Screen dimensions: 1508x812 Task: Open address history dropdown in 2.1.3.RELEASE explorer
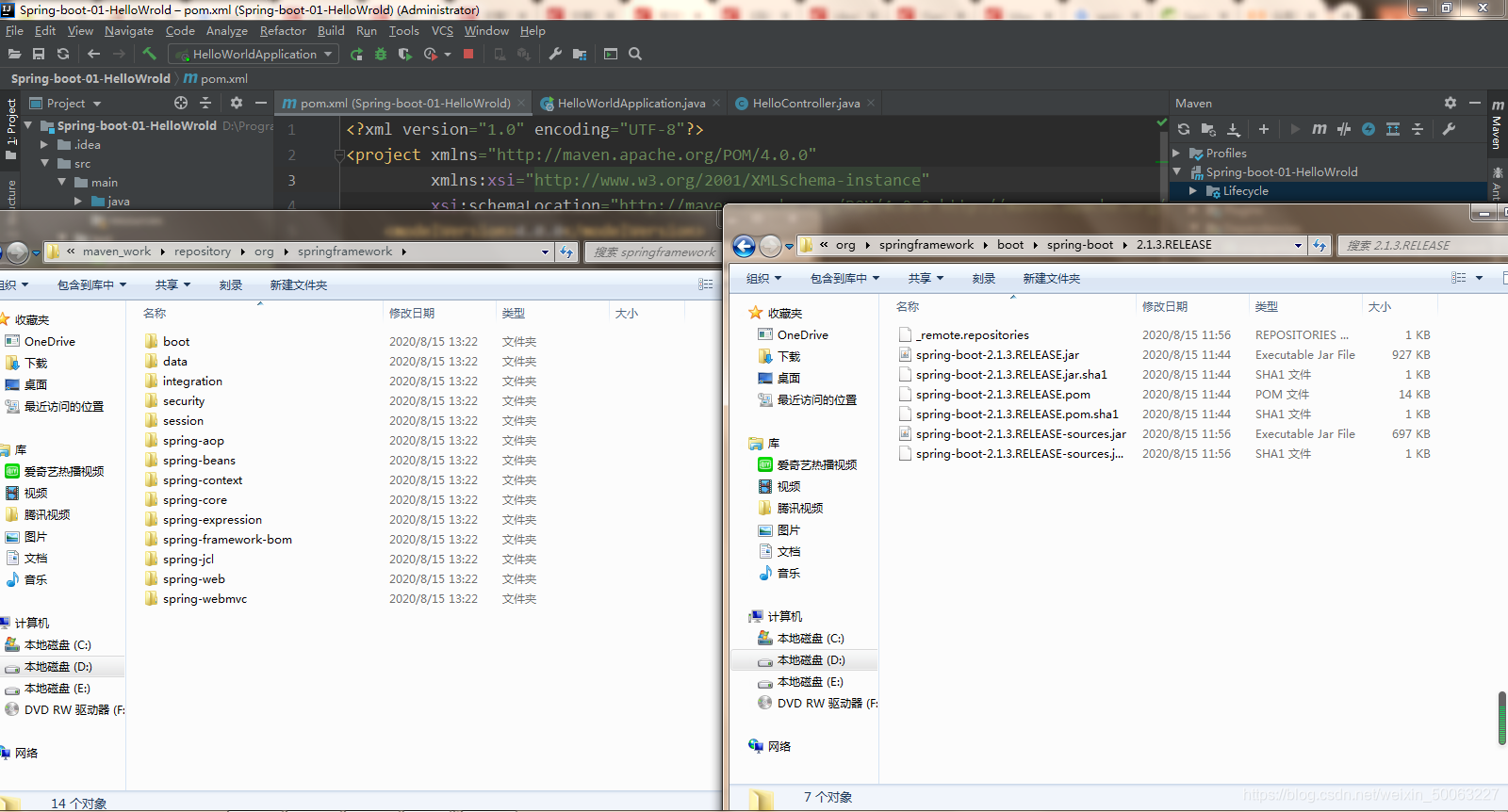(1298, 246)
